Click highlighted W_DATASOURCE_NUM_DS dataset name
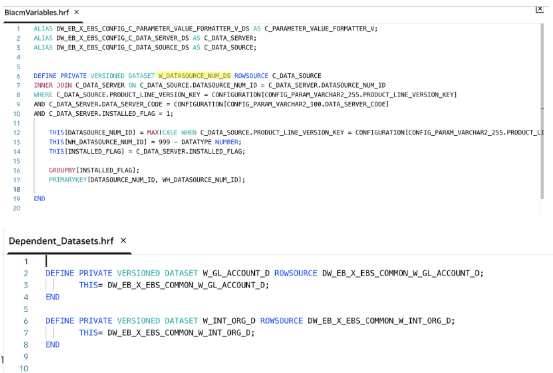This screenshot has width=553, height=373. [194, 76]
